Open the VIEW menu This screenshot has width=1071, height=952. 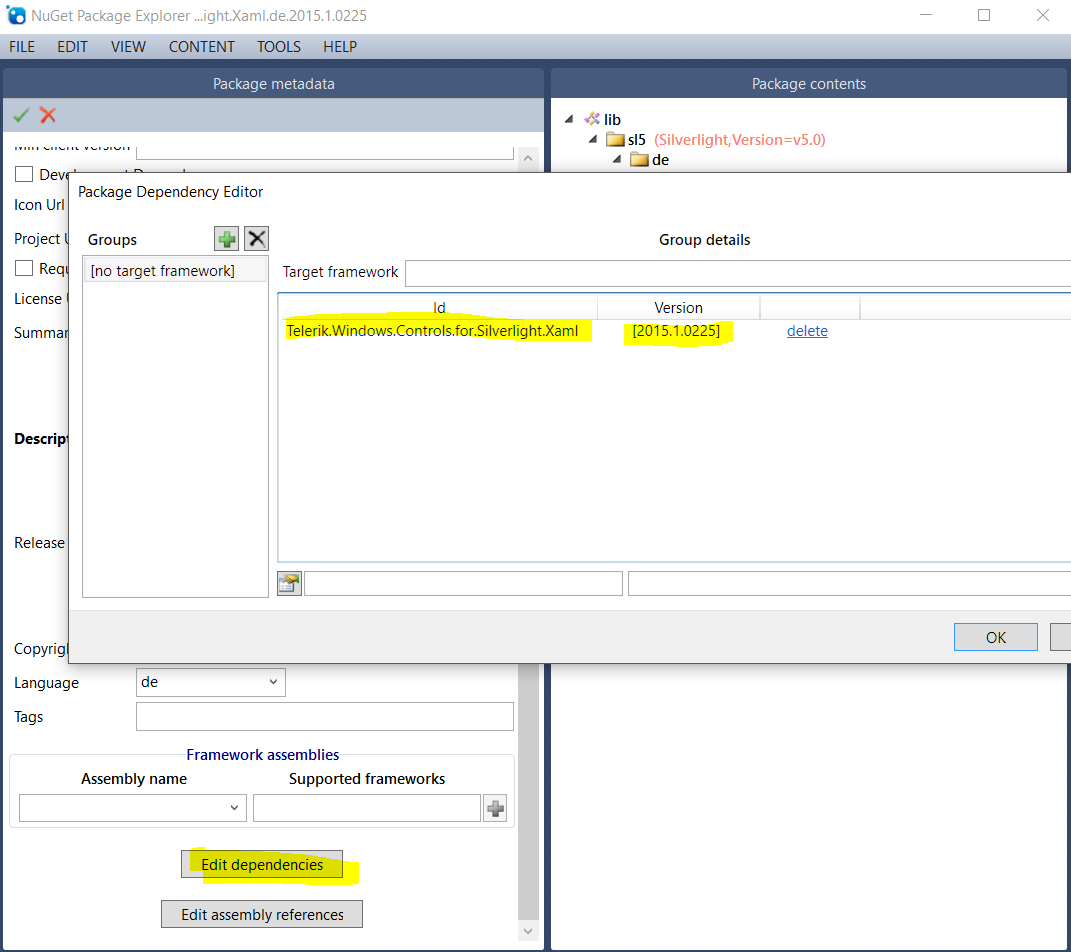tap(128, 46)
